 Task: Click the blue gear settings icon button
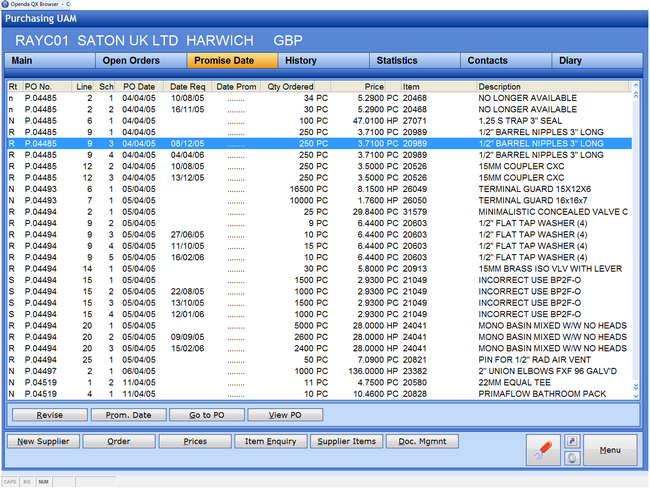572,458
